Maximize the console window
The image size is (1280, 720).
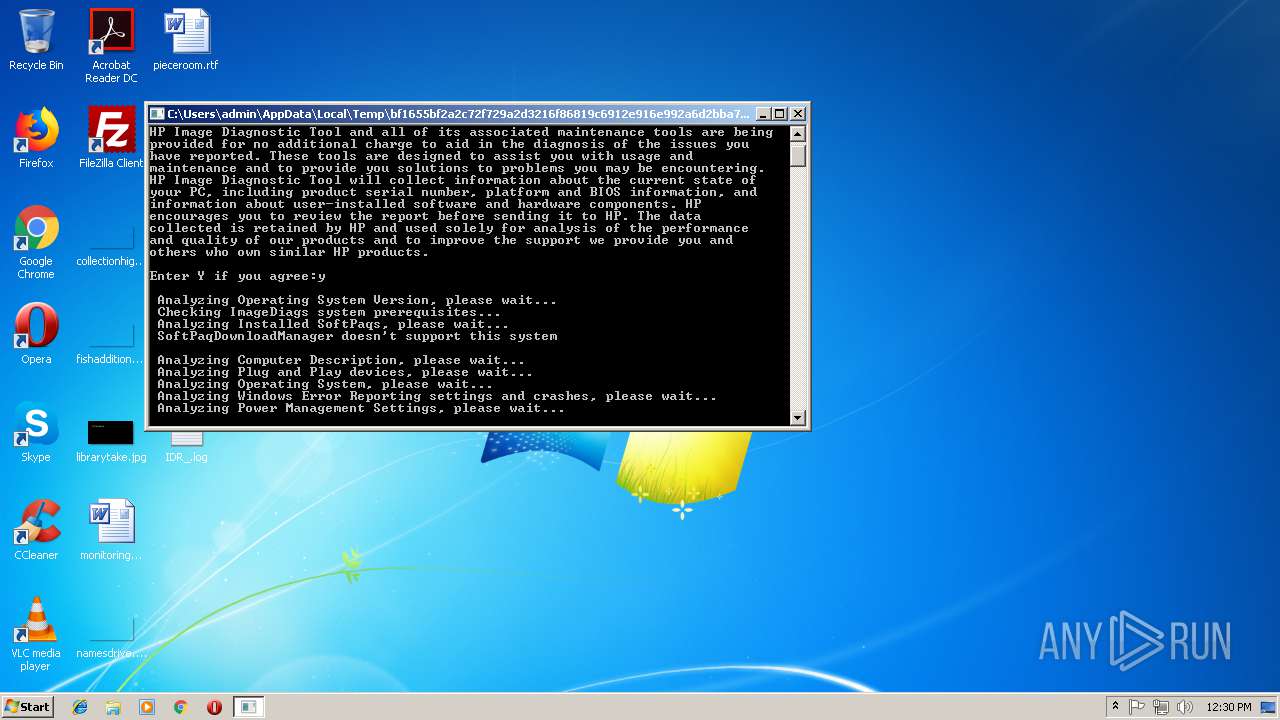(x=780, y=114)
